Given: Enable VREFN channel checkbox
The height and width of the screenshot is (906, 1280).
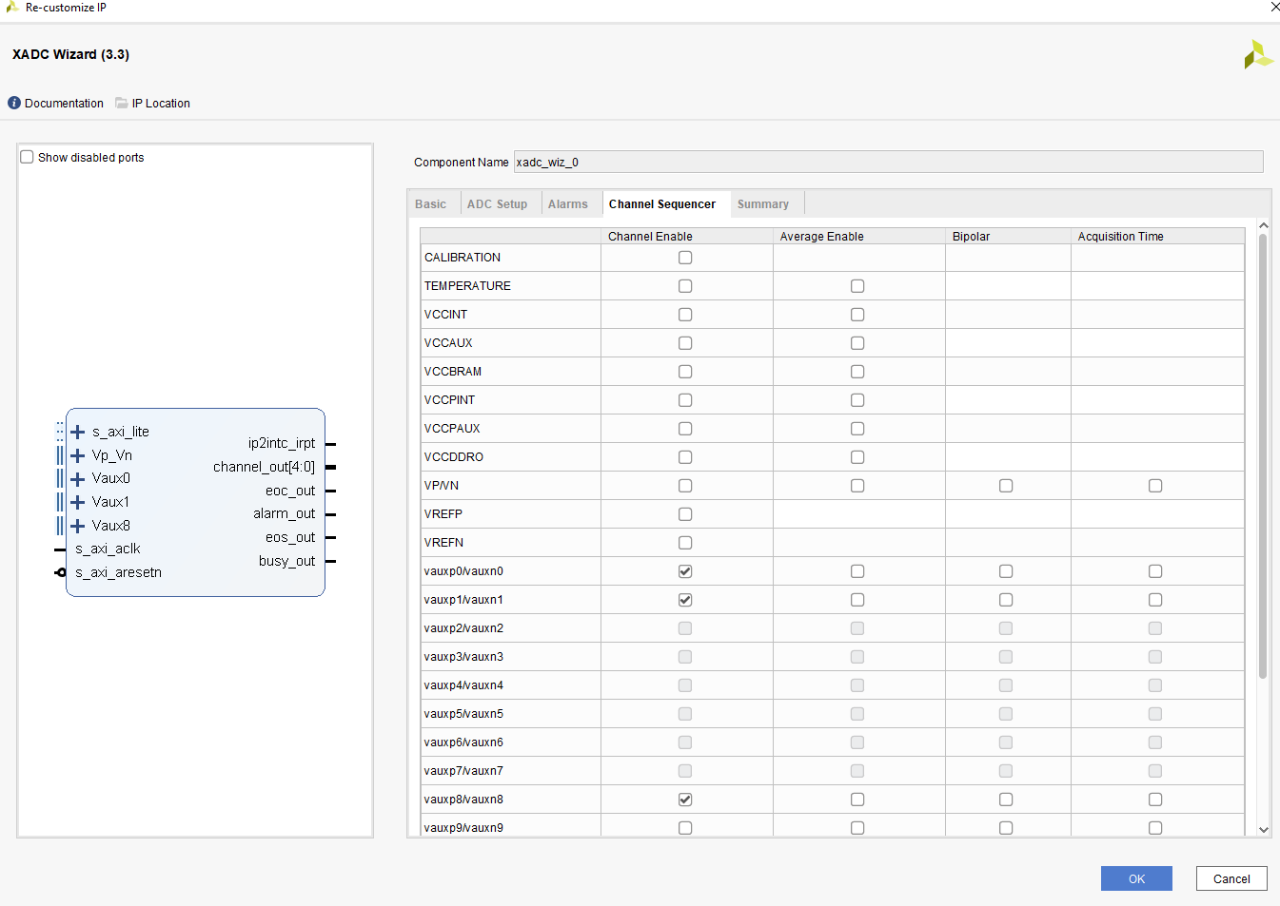Looking at the screenshot, I should pos(685,543).
